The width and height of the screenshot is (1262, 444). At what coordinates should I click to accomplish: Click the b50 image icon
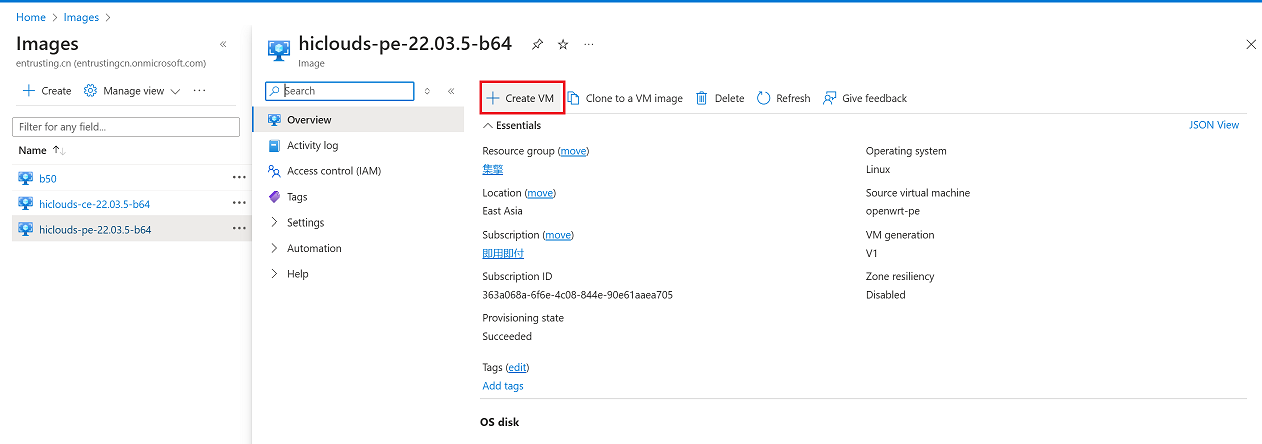pos(26,178)
